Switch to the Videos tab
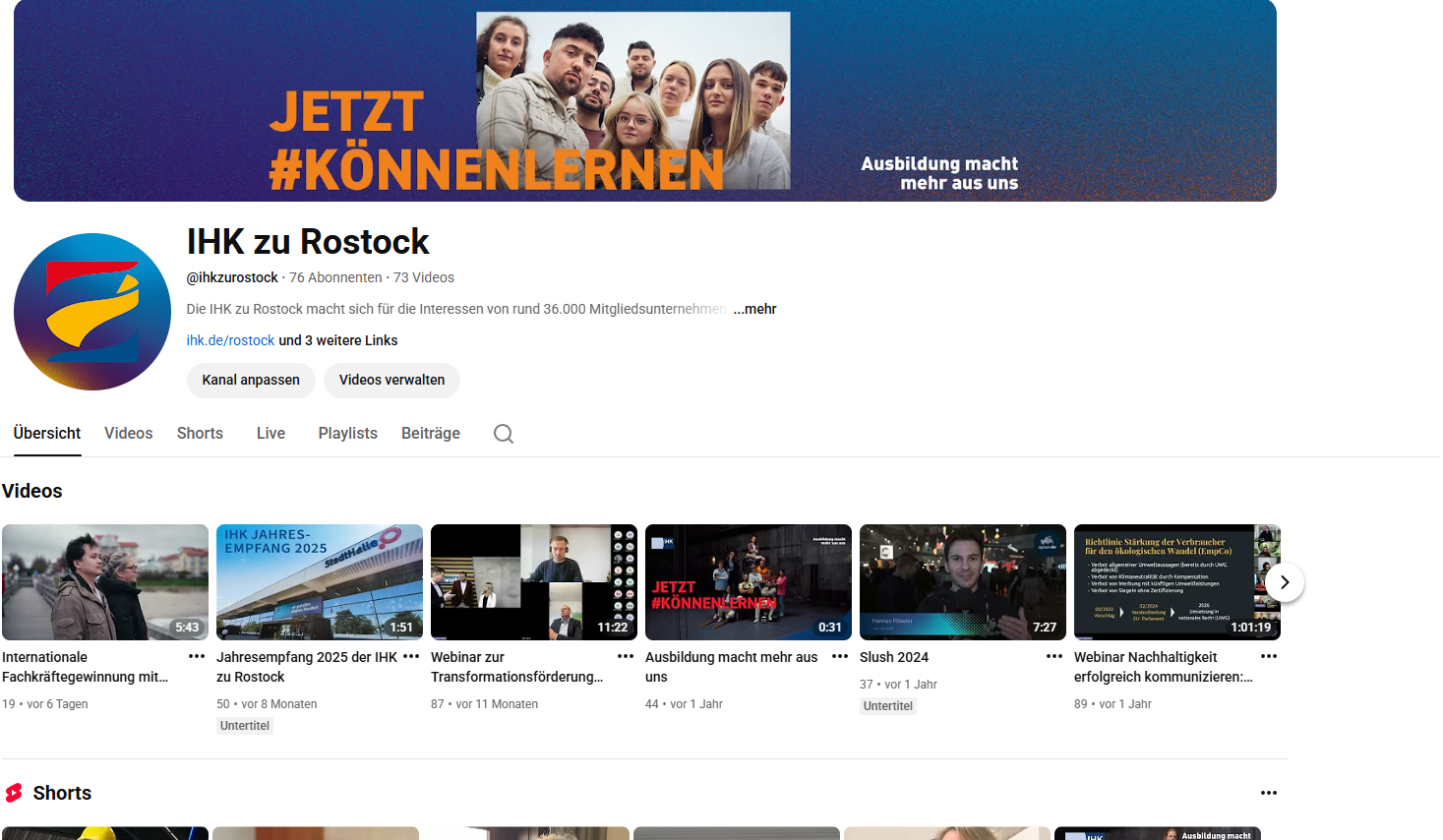This screenshot has width=1443, height=840. pos(129,433)
